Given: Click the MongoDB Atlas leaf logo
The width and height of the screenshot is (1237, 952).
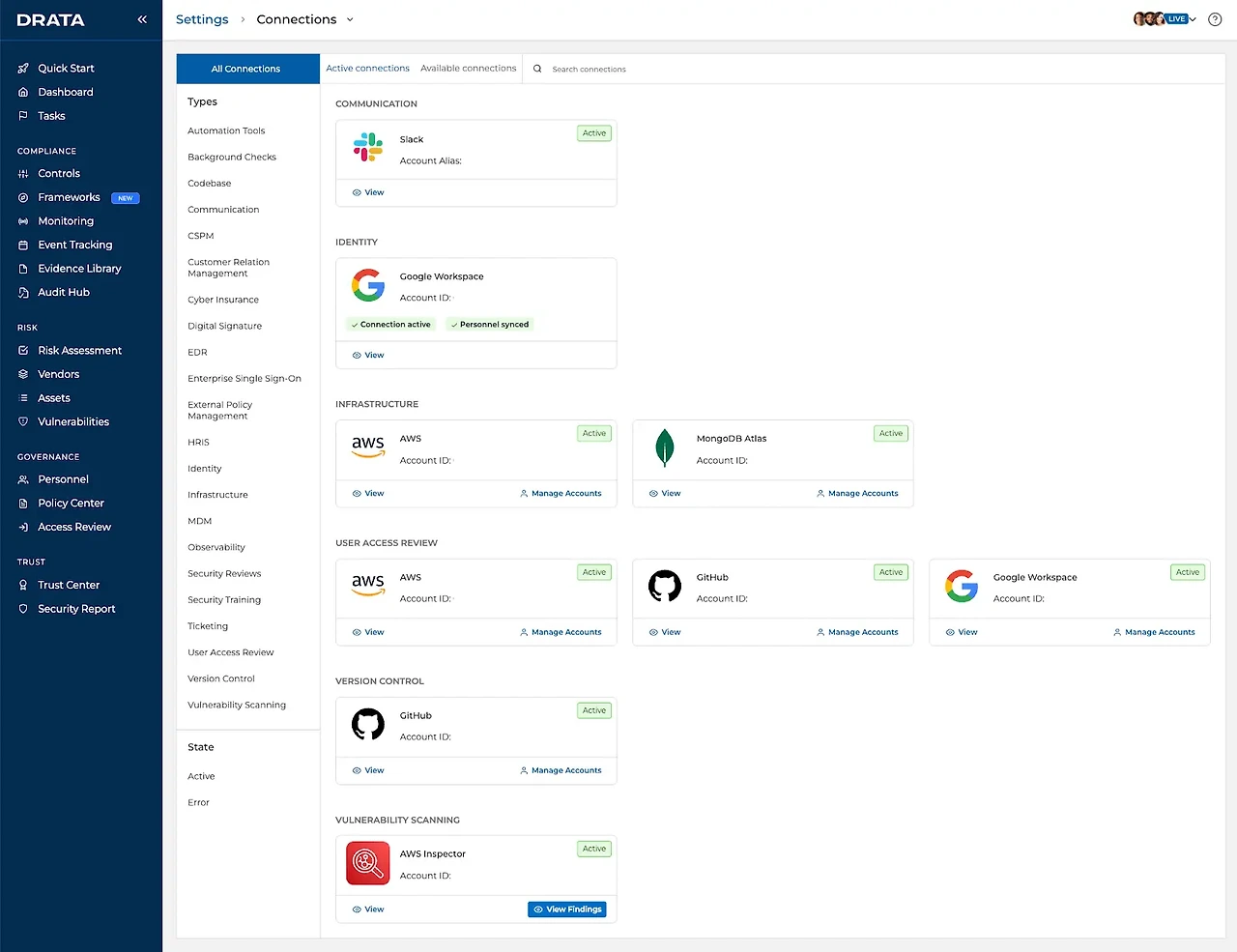Looking at the screenshot, I should point(665,447).
